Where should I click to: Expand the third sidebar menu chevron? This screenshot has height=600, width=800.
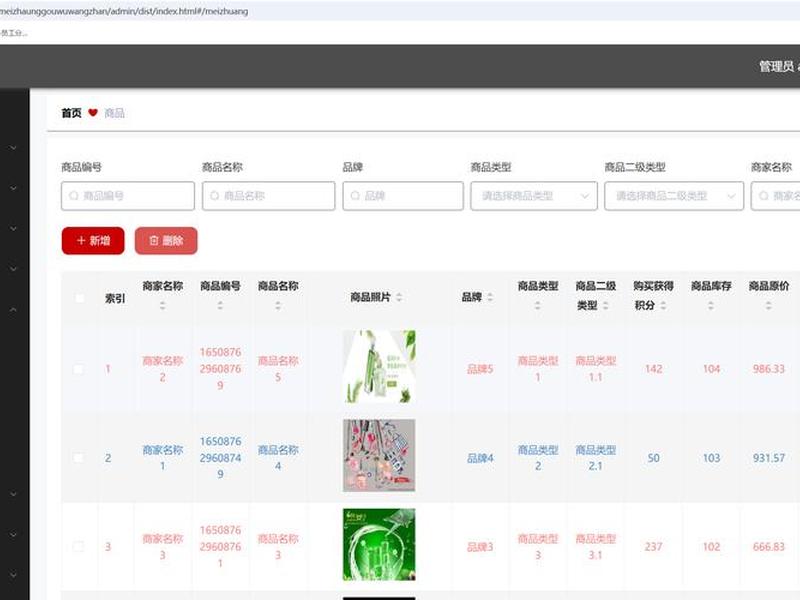coord(14,229)
